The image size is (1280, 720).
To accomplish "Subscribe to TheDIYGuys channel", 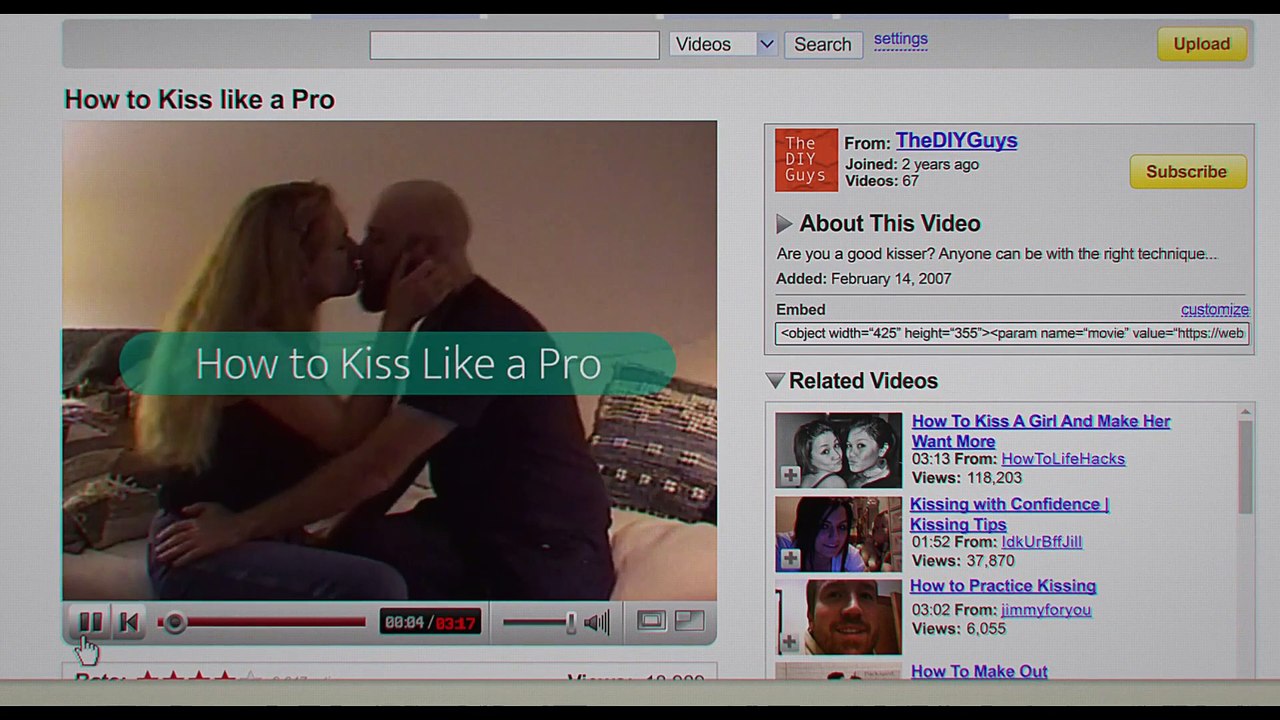I will pyautogui.click(x=1187, y=172).
